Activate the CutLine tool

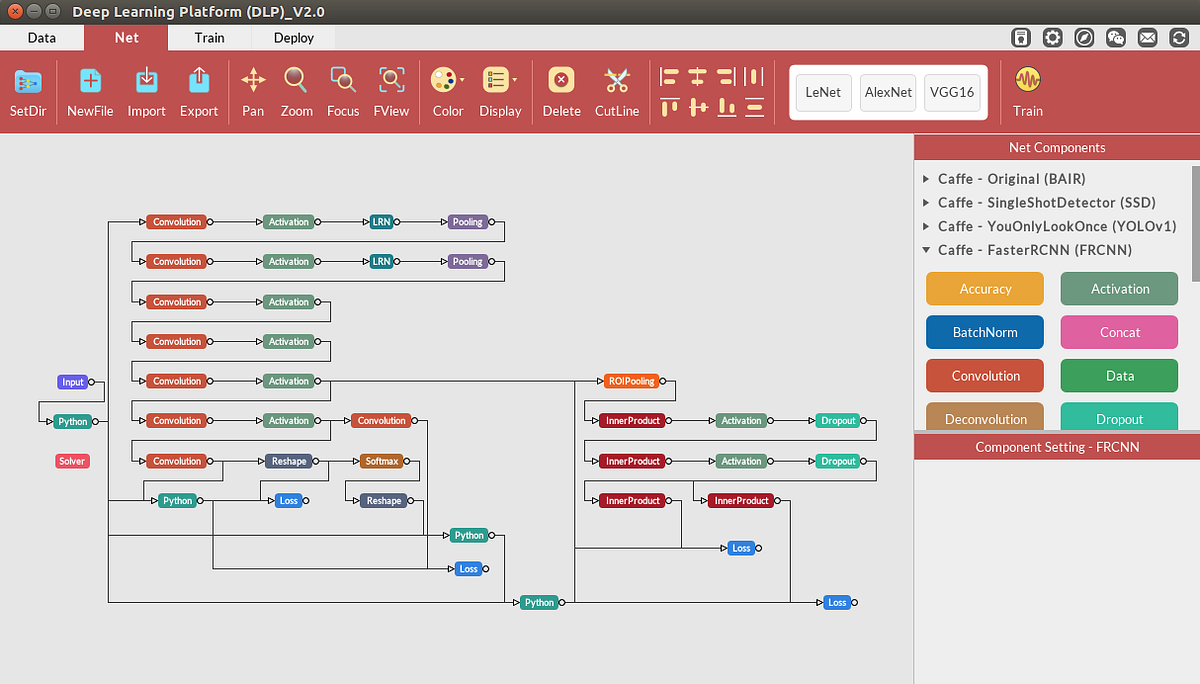[616, 91]
